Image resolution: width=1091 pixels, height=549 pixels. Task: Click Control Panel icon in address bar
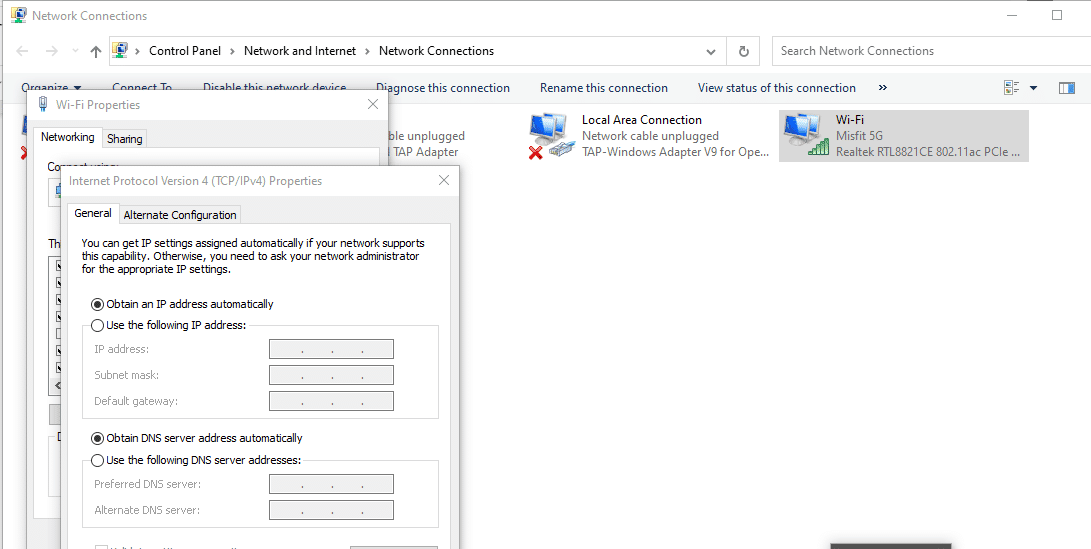point(121,51)
